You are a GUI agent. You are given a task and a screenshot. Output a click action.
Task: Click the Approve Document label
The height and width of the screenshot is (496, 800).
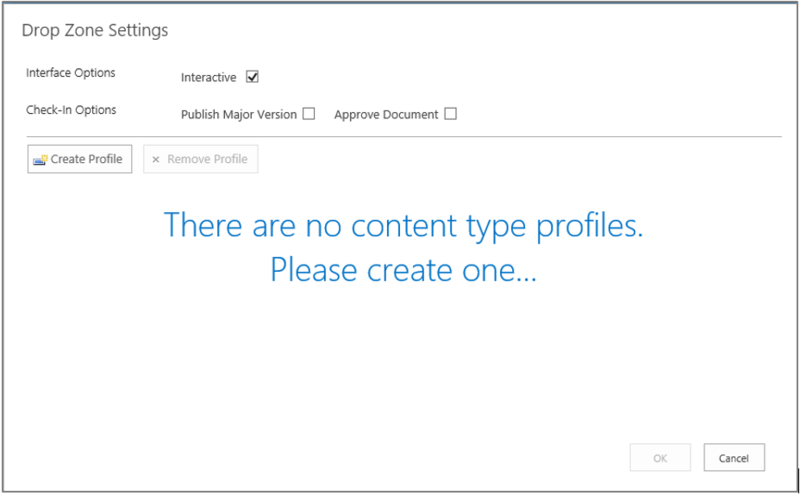[x=386, y=115]
